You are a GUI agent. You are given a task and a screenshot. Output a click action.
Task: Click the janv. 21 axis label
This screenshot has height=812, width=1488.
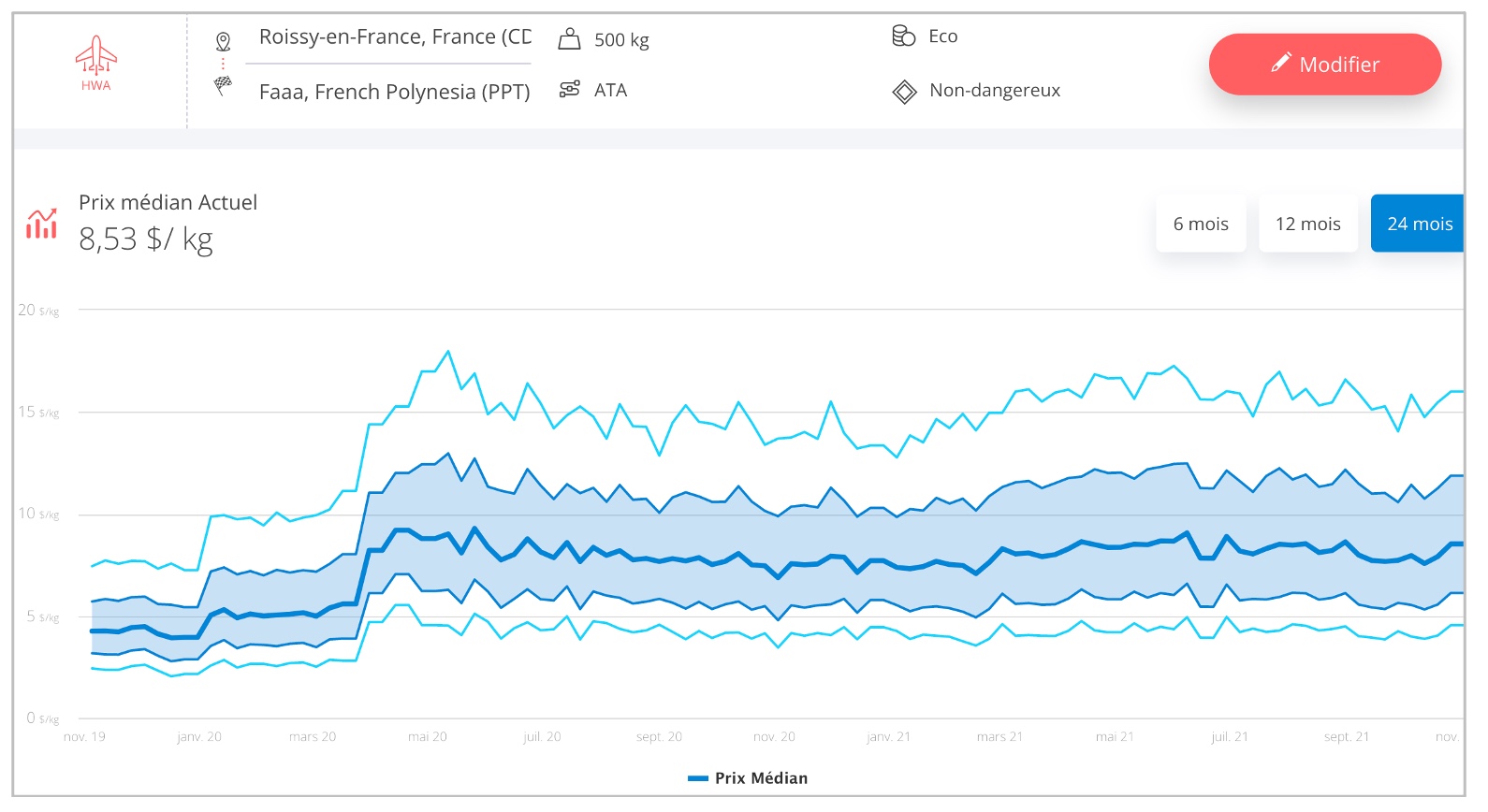(x=888, y=737)
